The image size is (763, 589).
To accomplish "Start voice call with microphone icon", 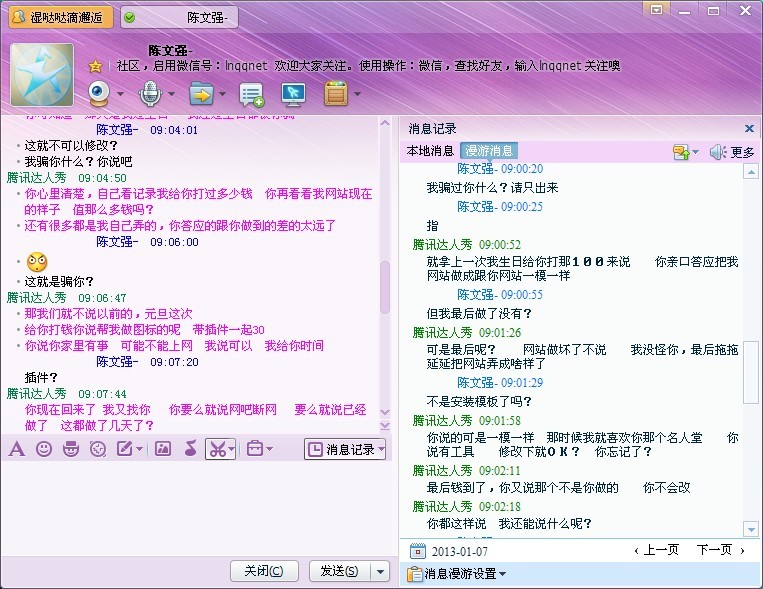I will (150, 93).
